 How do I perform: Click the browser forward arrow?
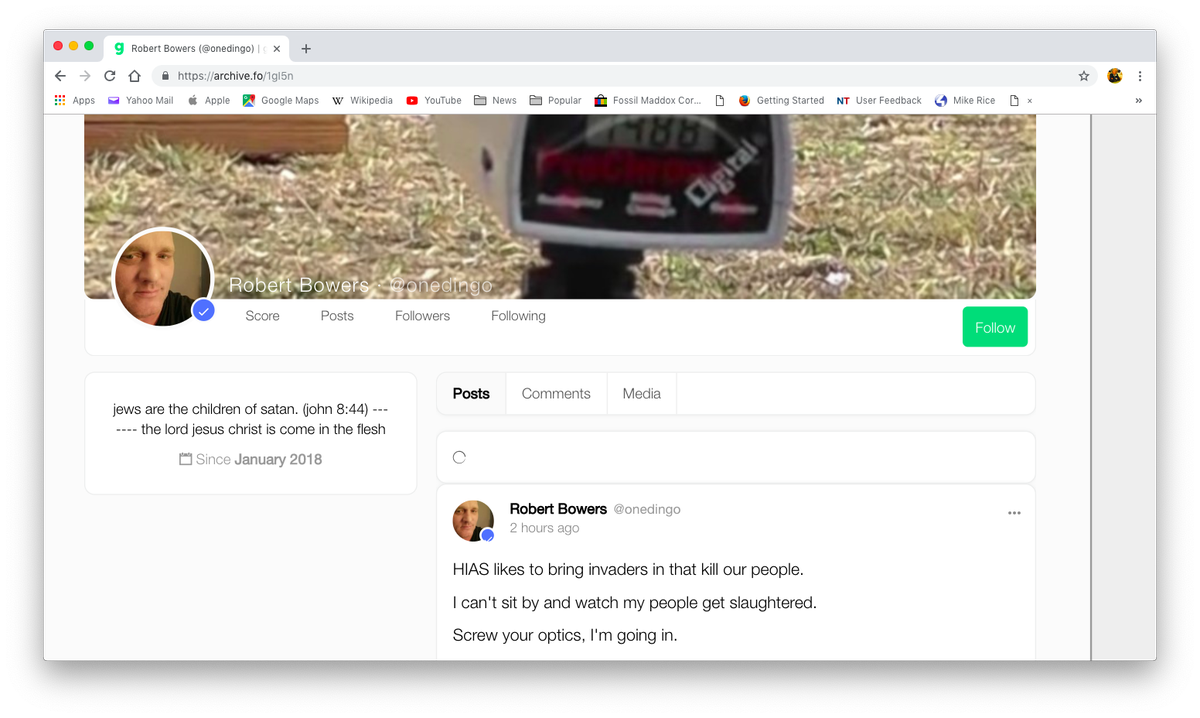click(85, 76)
